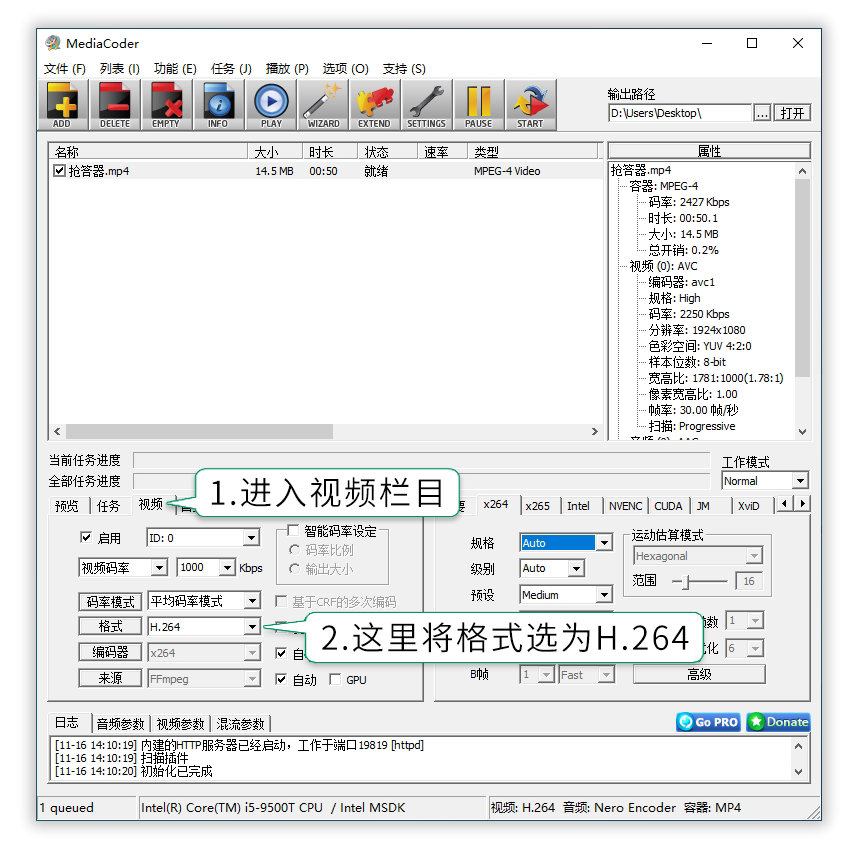Click the ... browse output path button
Viewport: 850px width, 849px height.
762,113
